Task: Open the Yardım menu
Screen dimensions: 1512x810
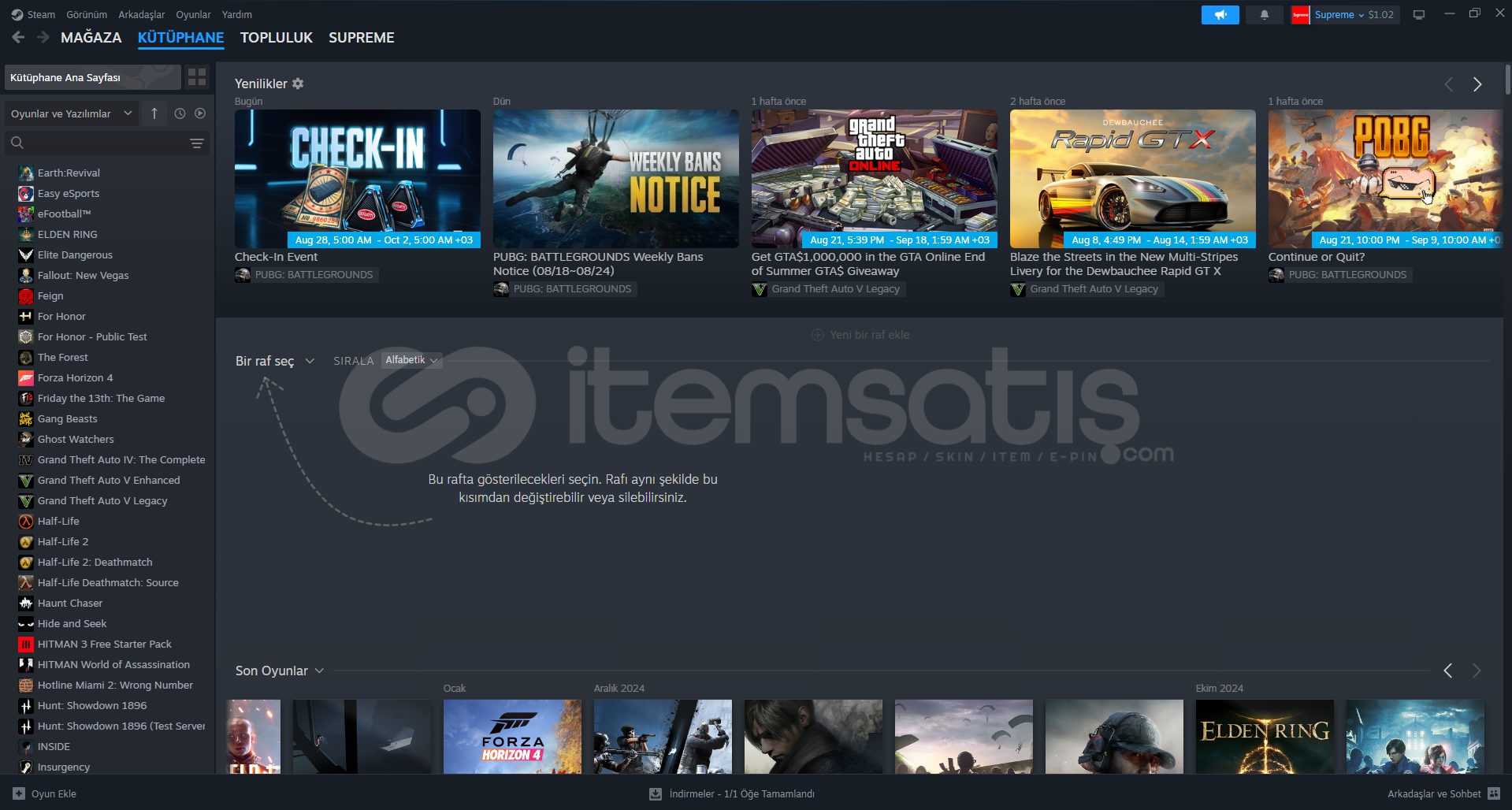Action: (x=237, y=14)
